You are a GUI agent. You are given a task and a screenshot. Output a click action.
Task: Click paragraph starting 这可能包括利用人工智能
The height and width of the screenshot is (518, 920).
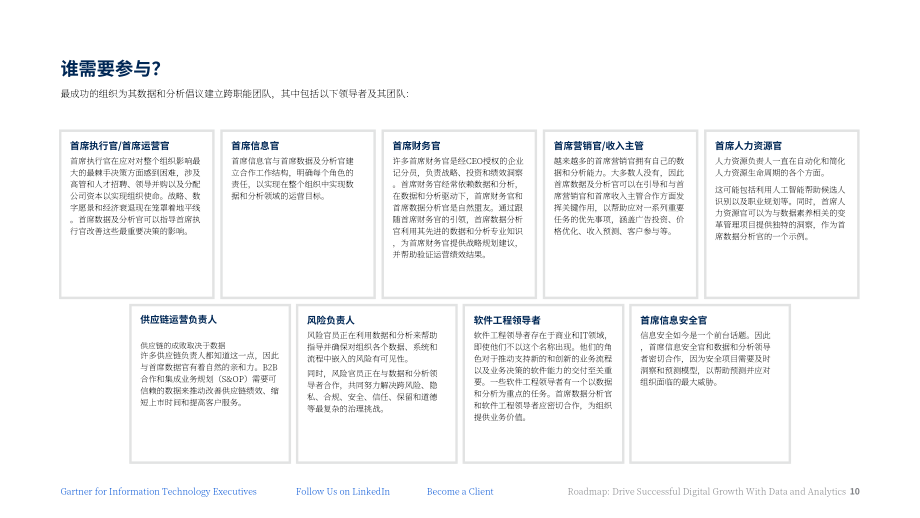pos(780,213)
